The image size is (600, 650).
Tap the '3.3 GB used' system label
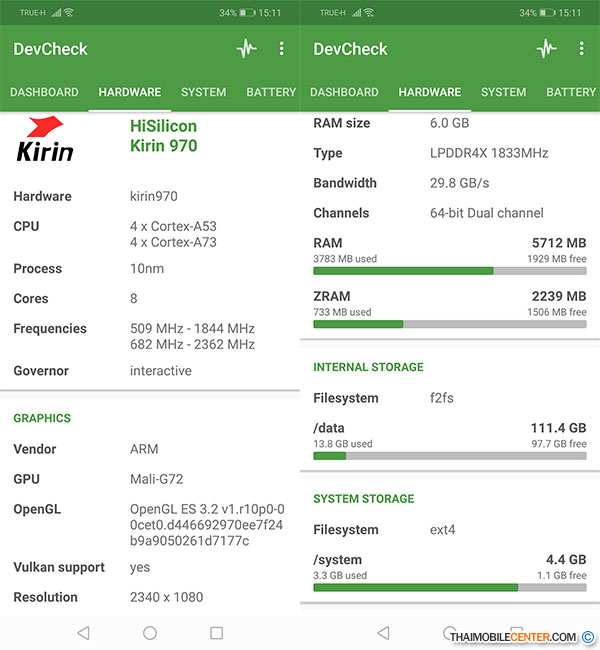[340, 575]
